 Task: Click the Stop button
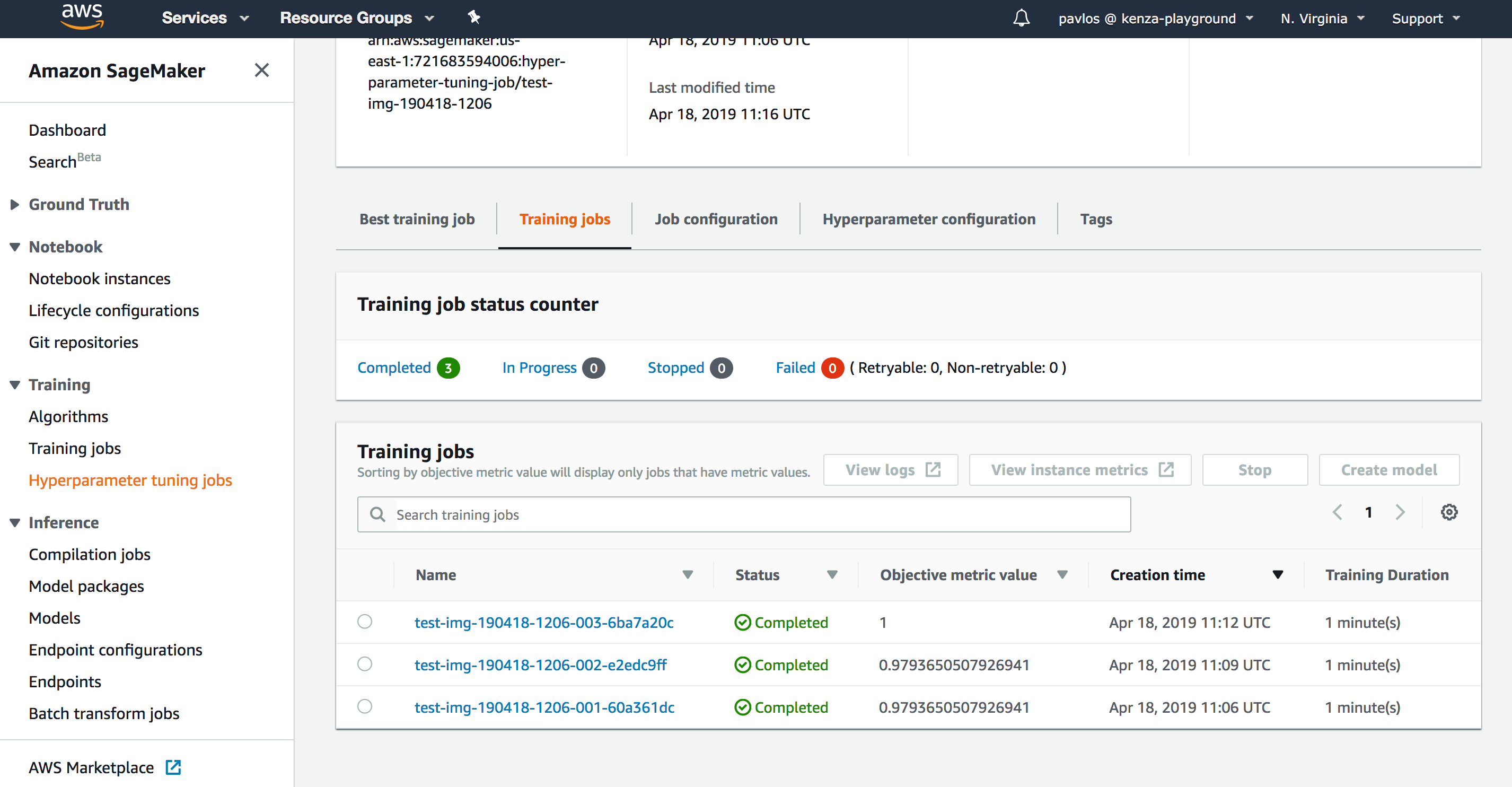1255,470
